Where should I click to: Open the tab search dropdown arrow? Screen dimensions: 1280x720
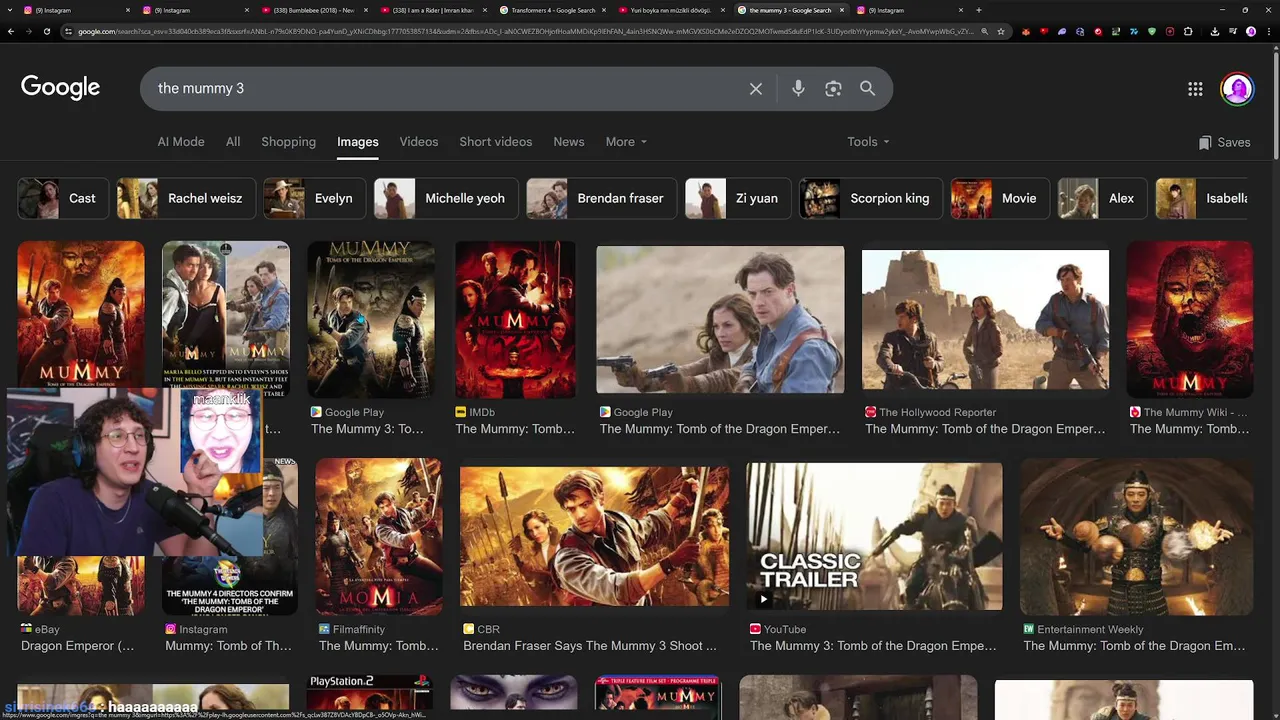tap(9, 10)
